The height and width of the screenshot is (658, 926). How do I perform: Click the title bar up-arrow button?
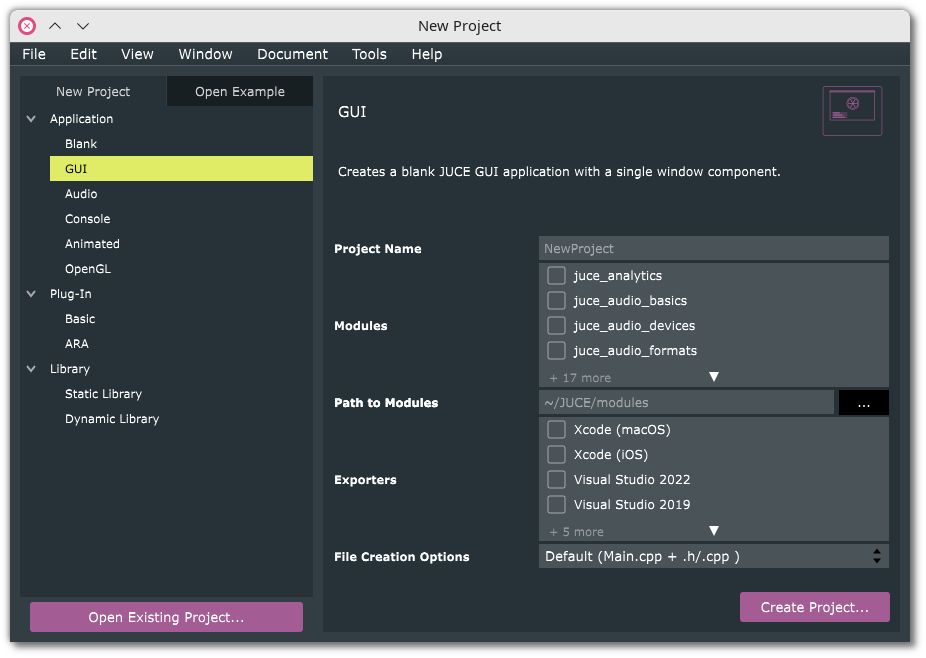(55, 26)
